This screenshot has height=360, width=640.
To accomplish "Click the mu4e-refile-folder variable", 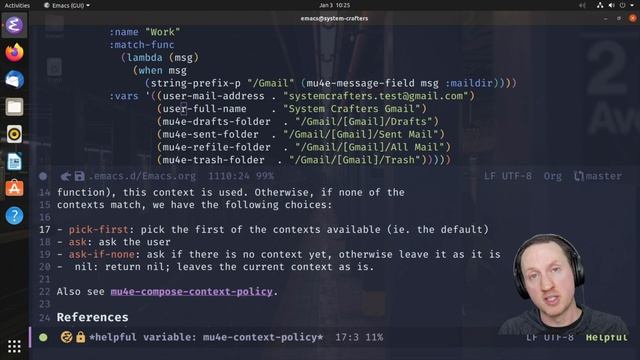I will pyautogui.click(x=216, y=147).
